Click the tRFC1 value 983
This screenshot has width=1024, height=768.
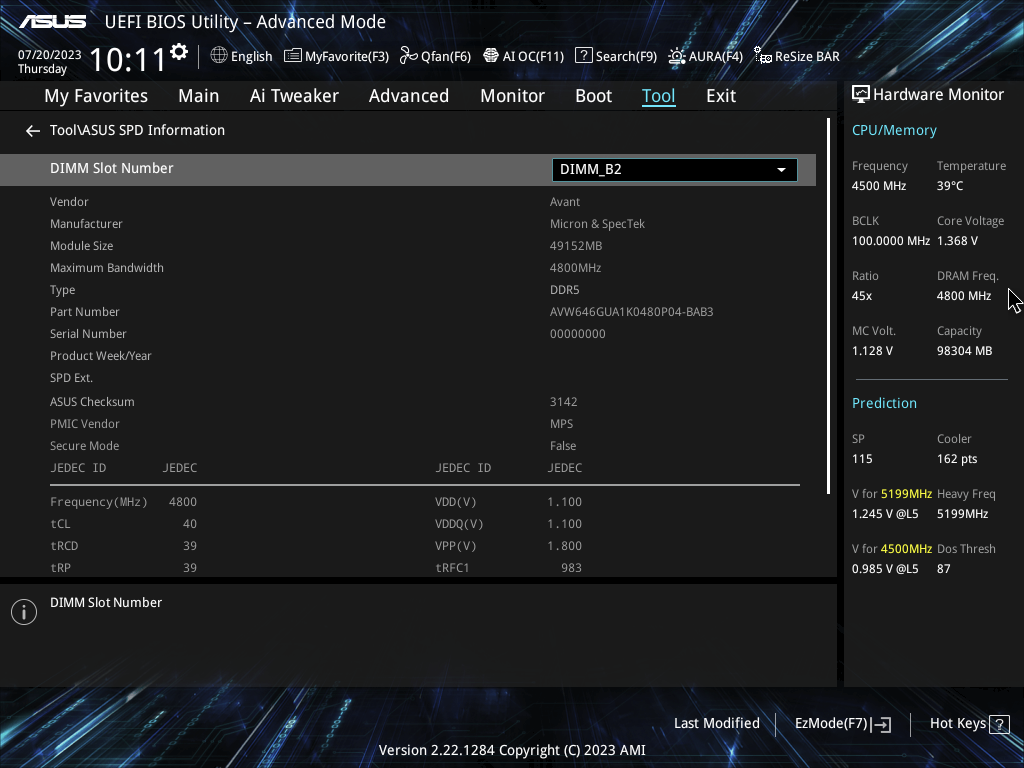click(571, 568)
